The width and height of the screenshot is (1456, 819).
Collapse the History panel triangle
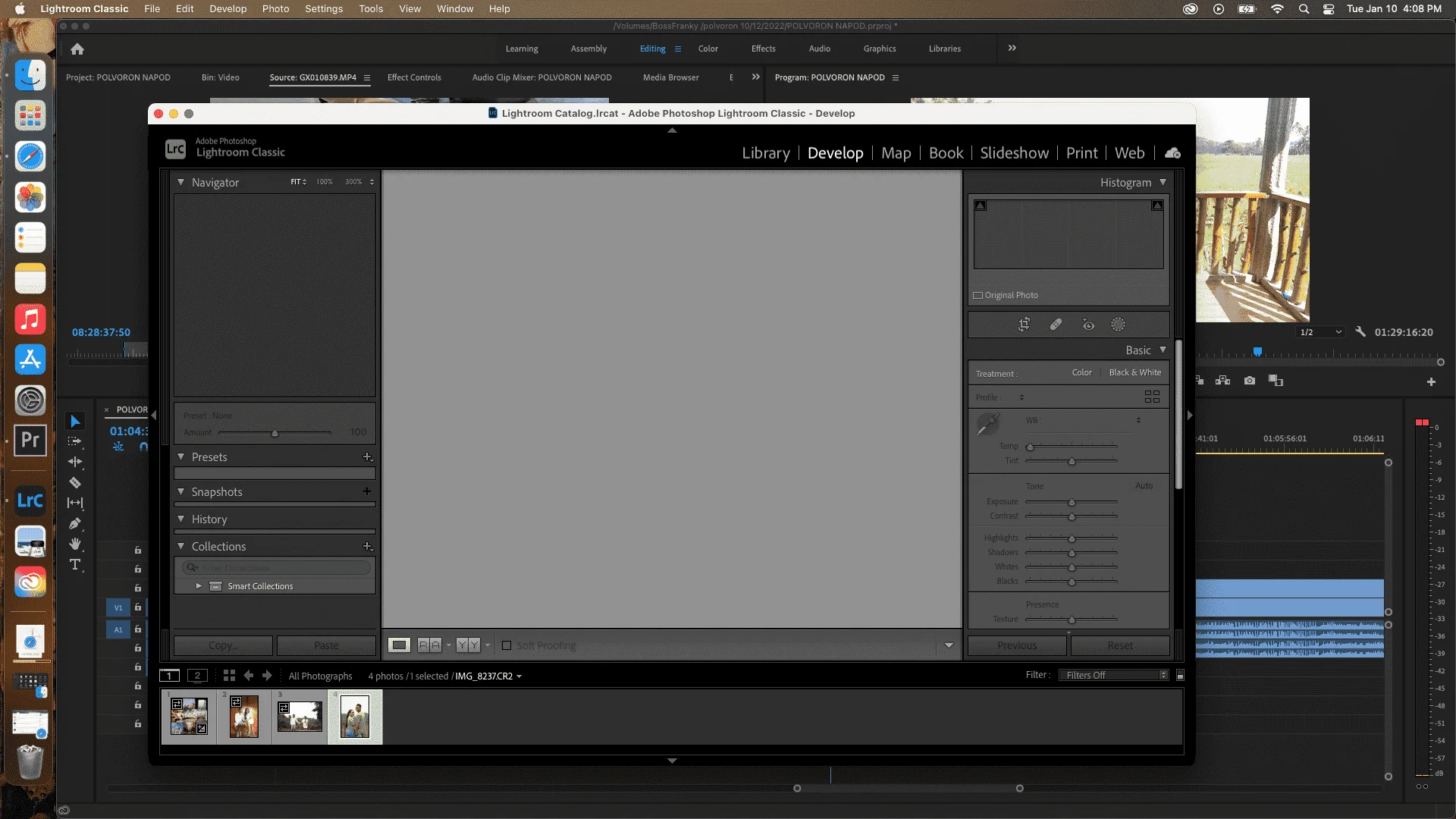tap(180, 519)
